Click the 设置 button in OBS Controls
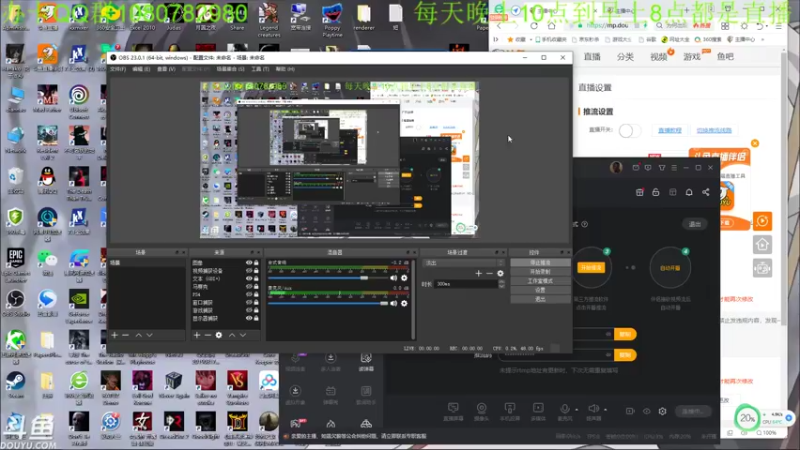Image resolution: width=800 pixels, height=450 pixels. click(x=540, y=290)
